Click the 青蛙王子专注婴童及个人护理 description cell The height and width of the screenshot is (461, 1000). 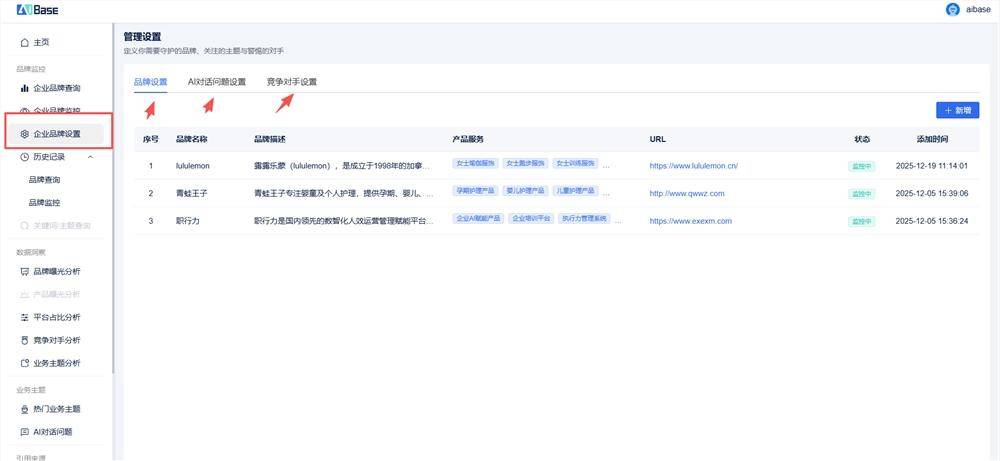tap(344, 193)
